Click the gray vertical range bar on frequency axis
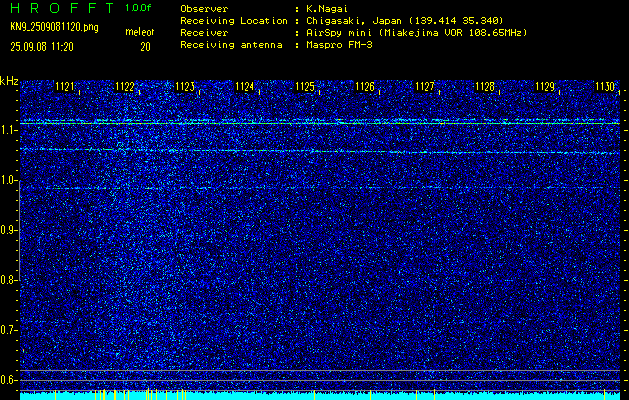629x400 pixels. pyautogui.click(x=19, y=231)
